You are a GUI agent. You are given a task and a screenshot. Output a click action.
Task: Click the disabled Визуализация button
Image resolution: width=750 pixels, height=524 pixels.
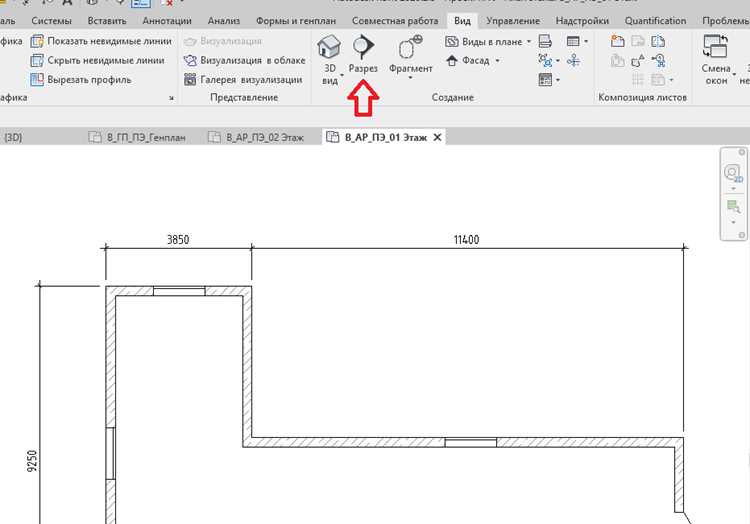tap(223, 41)
